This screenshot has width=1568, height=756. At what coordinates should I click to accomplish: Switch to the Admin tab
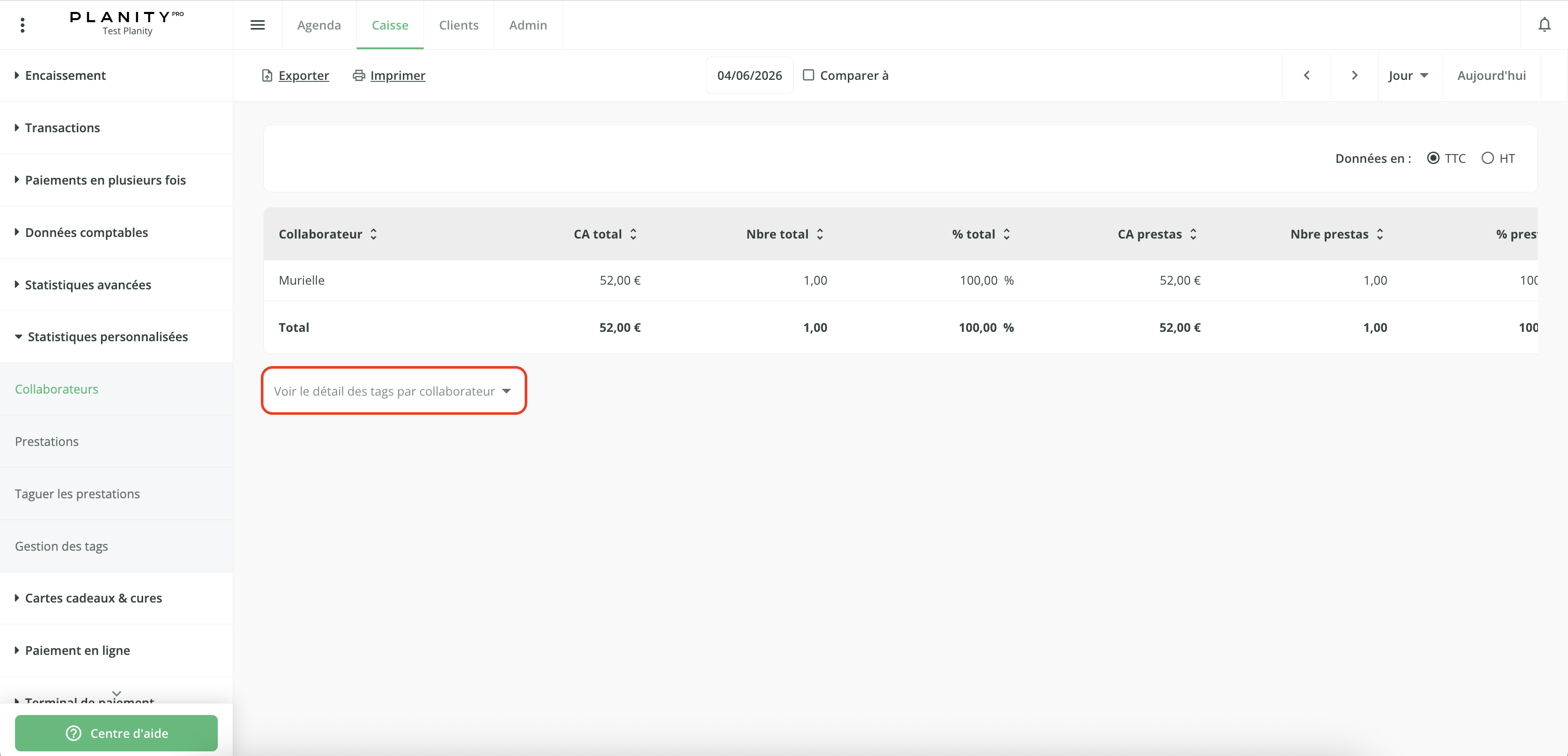click(528, 25)
